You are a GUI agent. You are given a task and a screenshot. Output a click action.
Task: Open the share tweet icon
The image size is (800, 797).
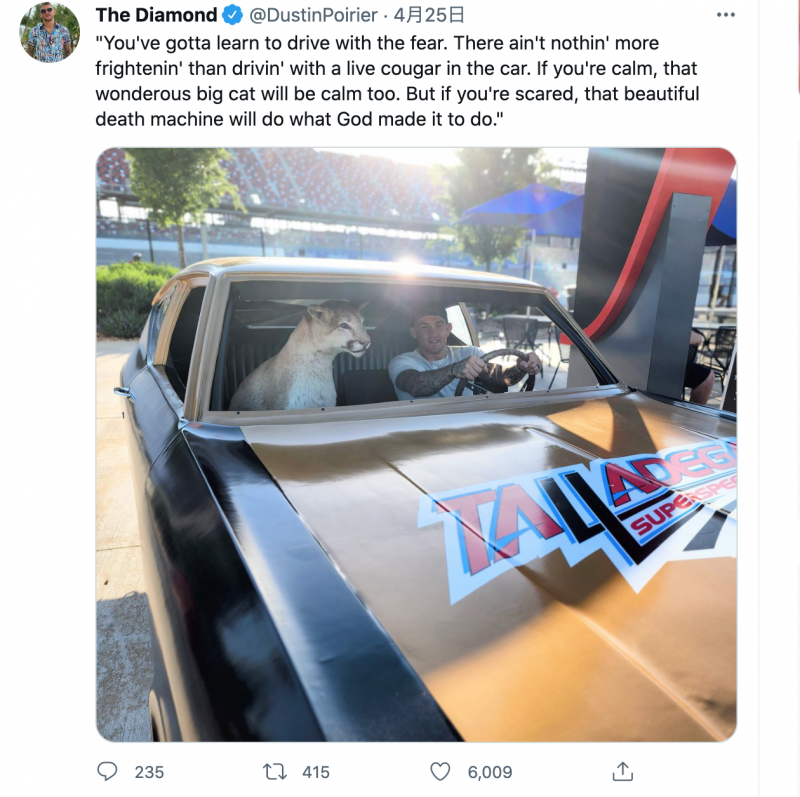(x=622, y=771)
